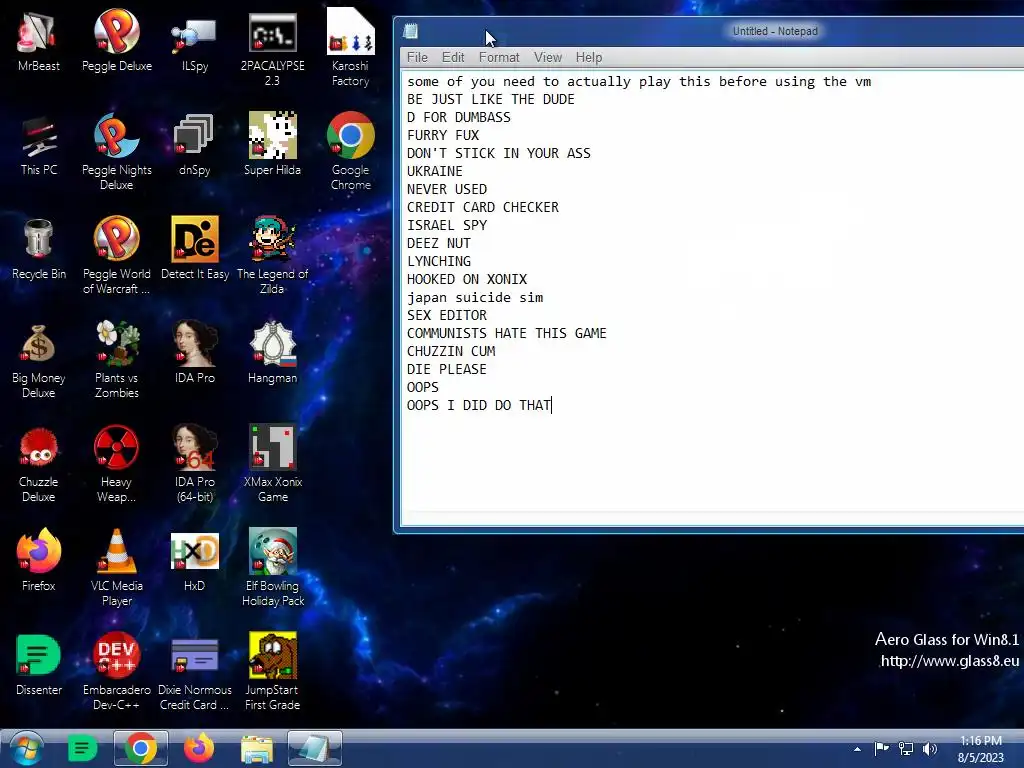
Task: Select the Plants vs Zombies icon
Action: pos(116,360)
